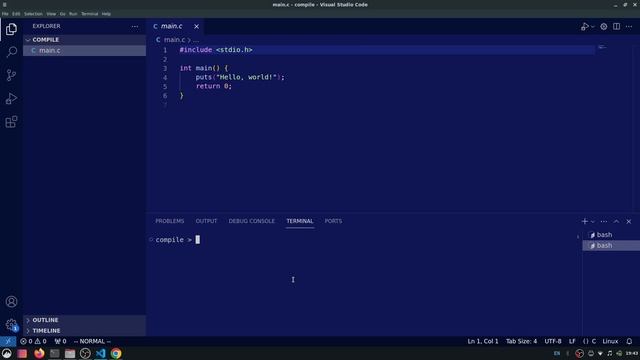Click Ln 1, Col 1 in status bar

pyautogui.click(x=483, y=341)
